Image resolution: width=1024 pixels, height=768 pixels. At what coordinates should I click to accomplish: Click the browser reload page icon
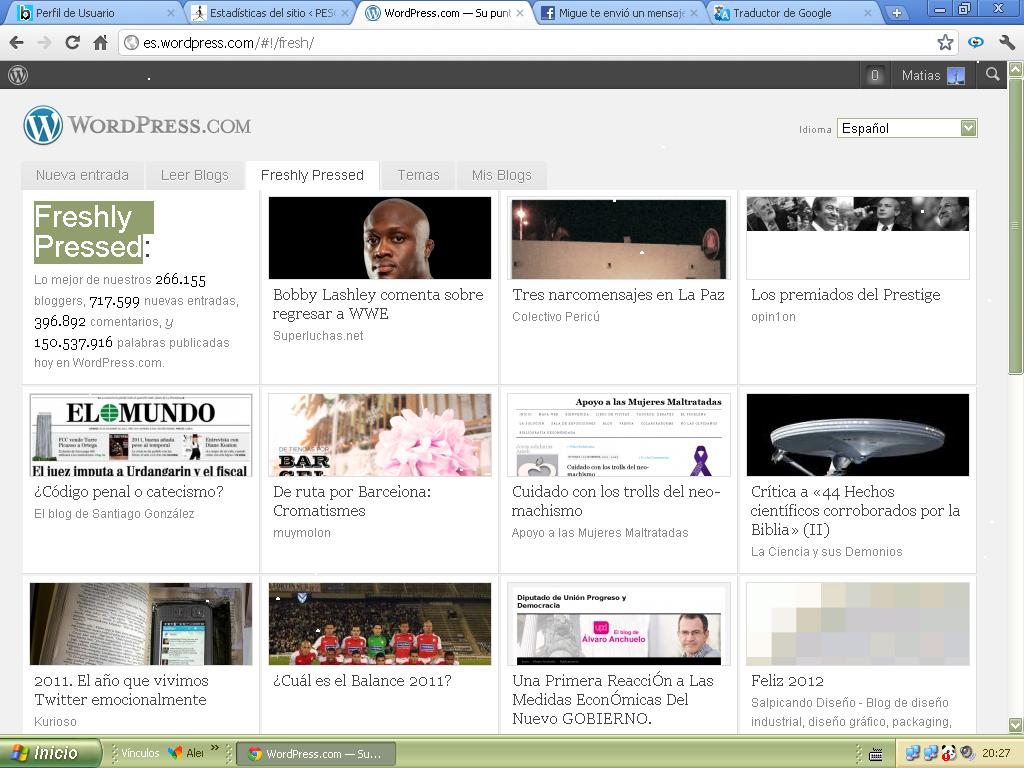pyautogui.click(x=72, y=43)
